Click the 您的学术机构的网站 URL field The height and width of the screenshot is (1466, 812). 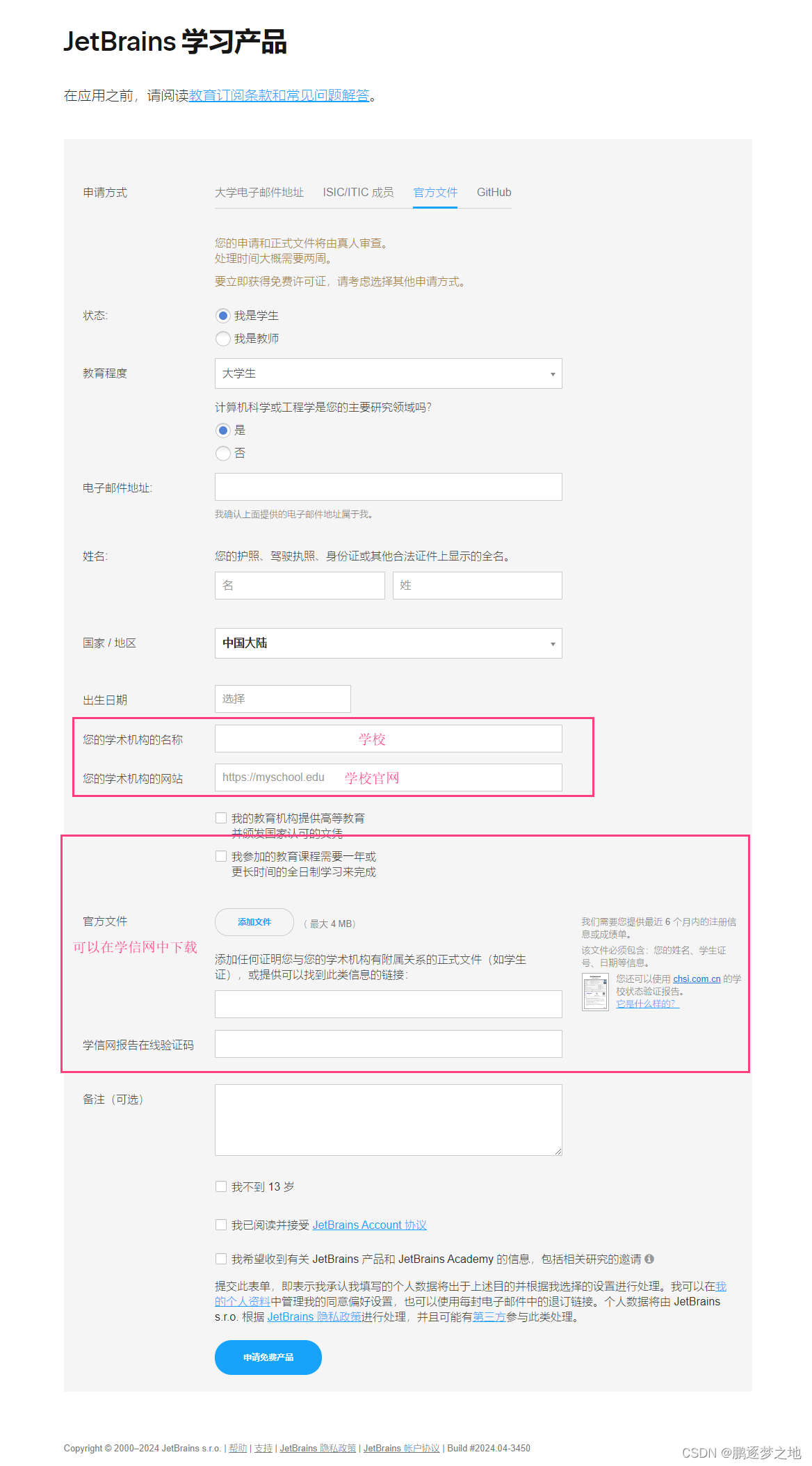(x=388, y=778)
